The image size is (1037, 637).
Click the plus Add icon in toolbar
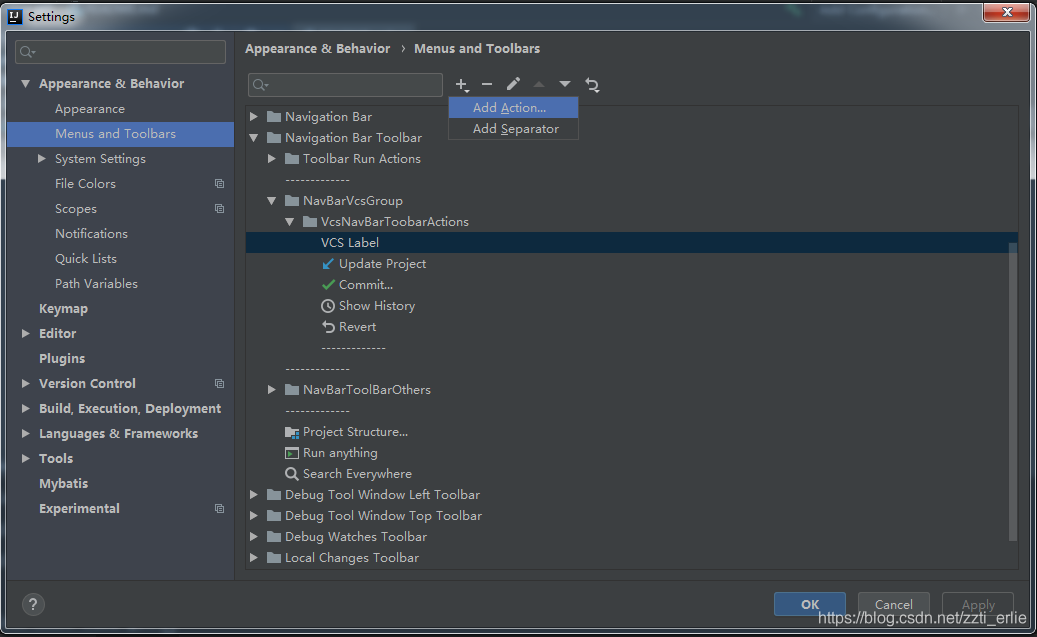(x=461, y=85)
